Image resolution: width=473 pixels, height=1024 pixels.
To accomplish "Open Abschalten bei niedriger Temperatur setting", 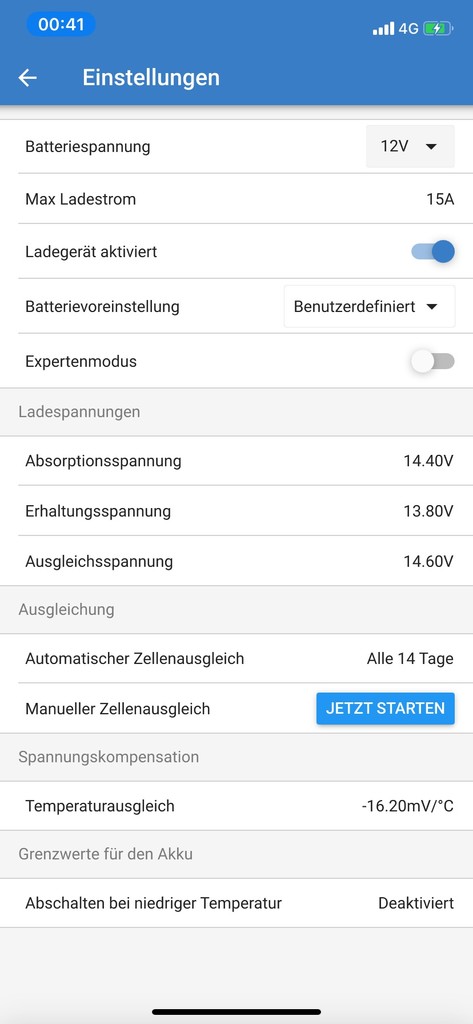I will (x=236, y=903).
